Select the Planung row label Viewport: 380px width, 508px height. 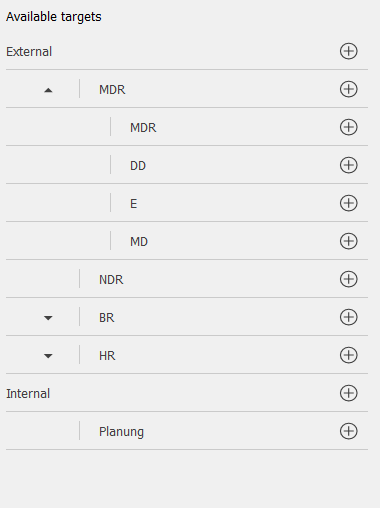(121, 432)
